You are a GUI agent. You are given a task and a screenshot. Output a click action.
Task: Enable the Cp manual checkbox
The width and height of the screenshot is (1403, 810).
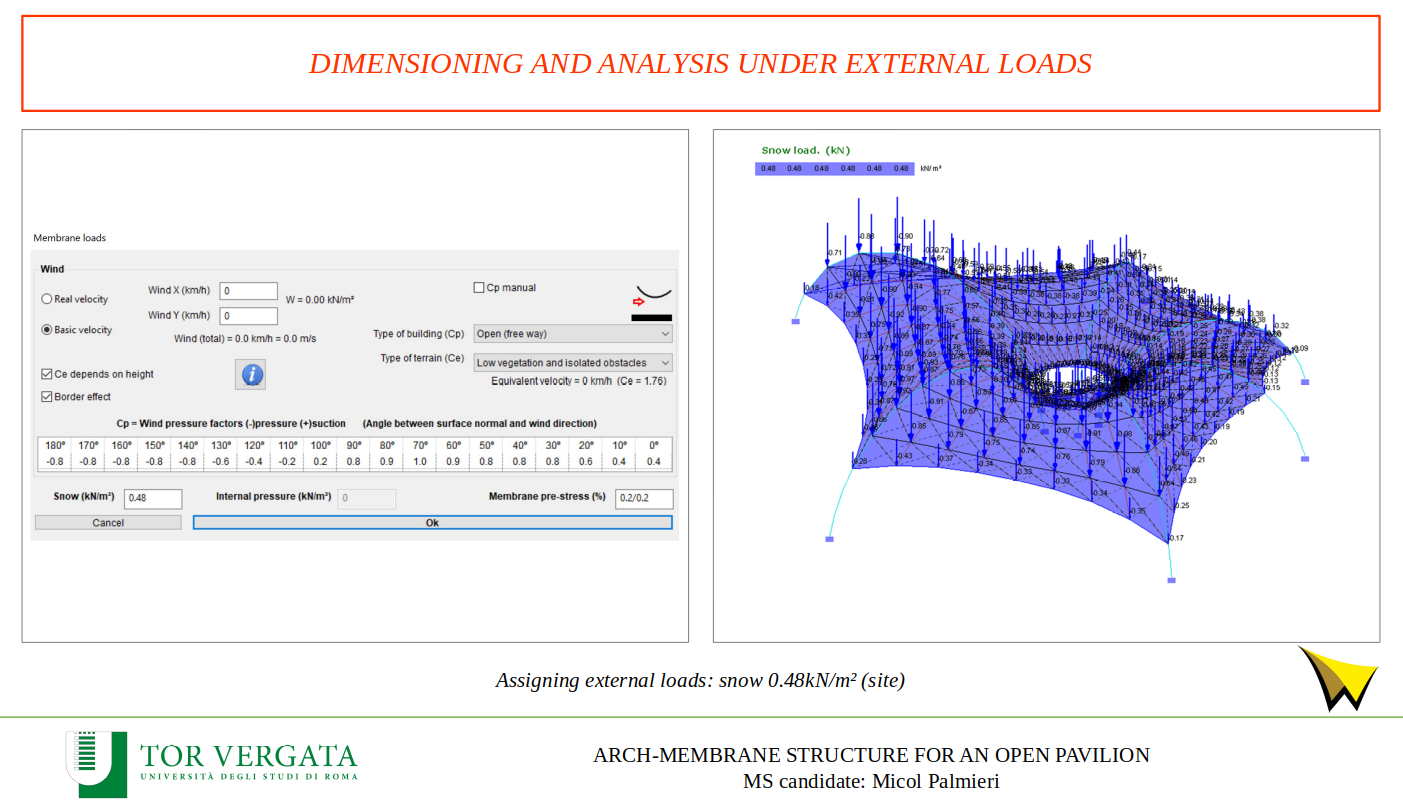click(479, 288)
